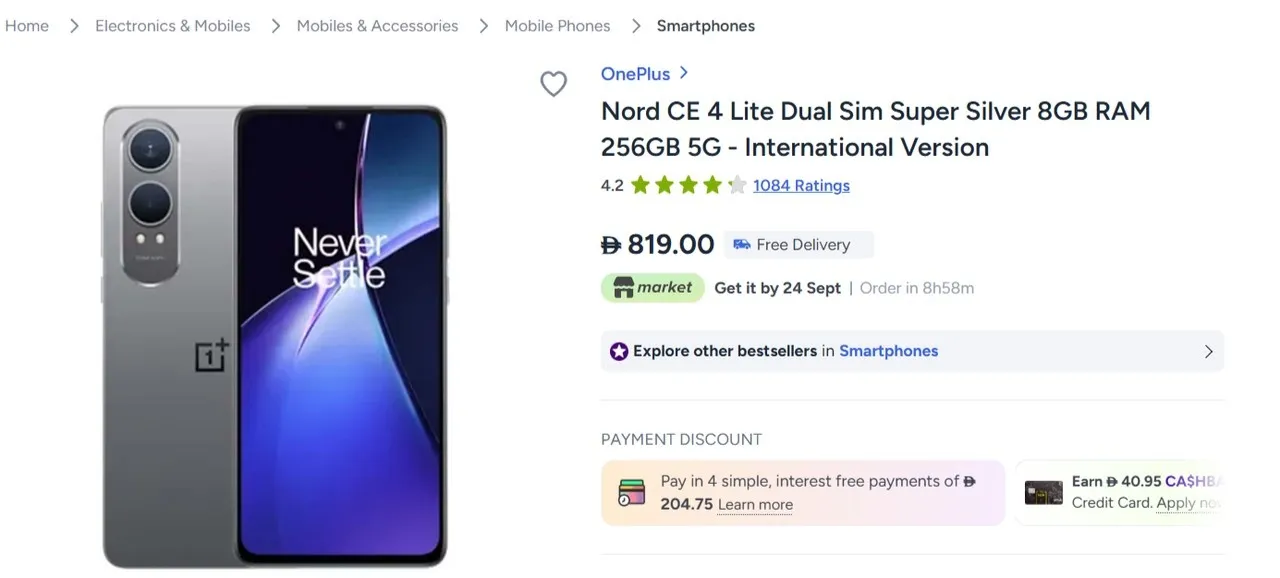1280x578 pixels.
Task: Open the Smartphones link in the bestsellers banner
Action: pos(888,351)
